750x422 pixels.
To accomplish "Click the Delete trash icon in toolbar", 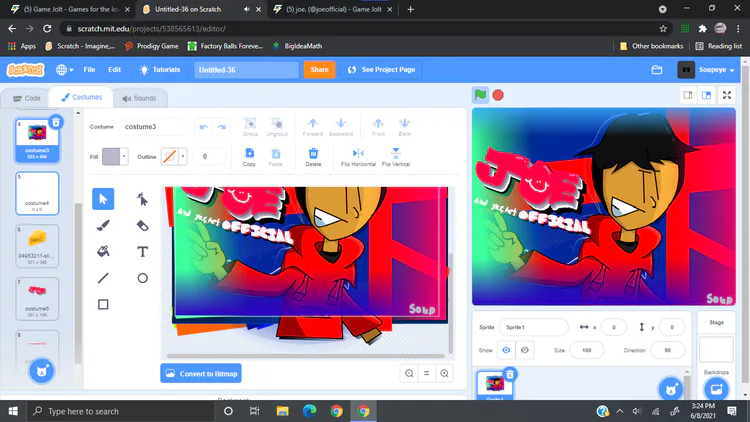I will point(313,157).
